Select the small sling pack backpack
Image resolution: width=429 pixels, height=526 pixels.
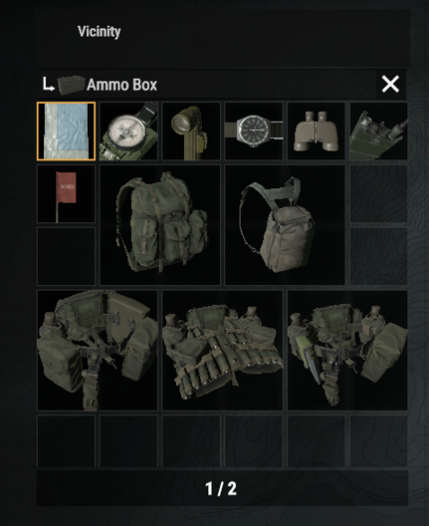point(285,225)
